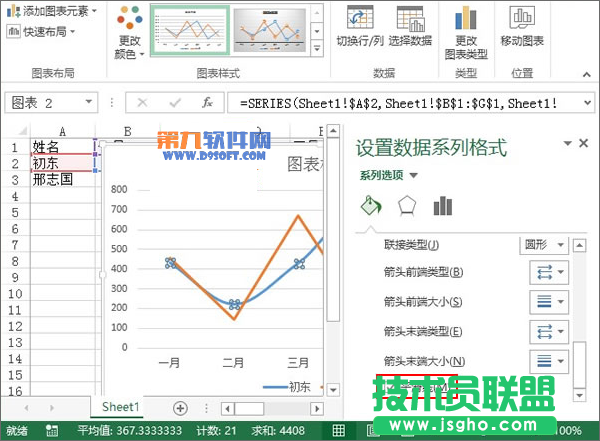Image resolution: width=600 pixels, height=441 pixels.
Task: Open 箭头末端类型 dropdown
Action: pos(549,332)
